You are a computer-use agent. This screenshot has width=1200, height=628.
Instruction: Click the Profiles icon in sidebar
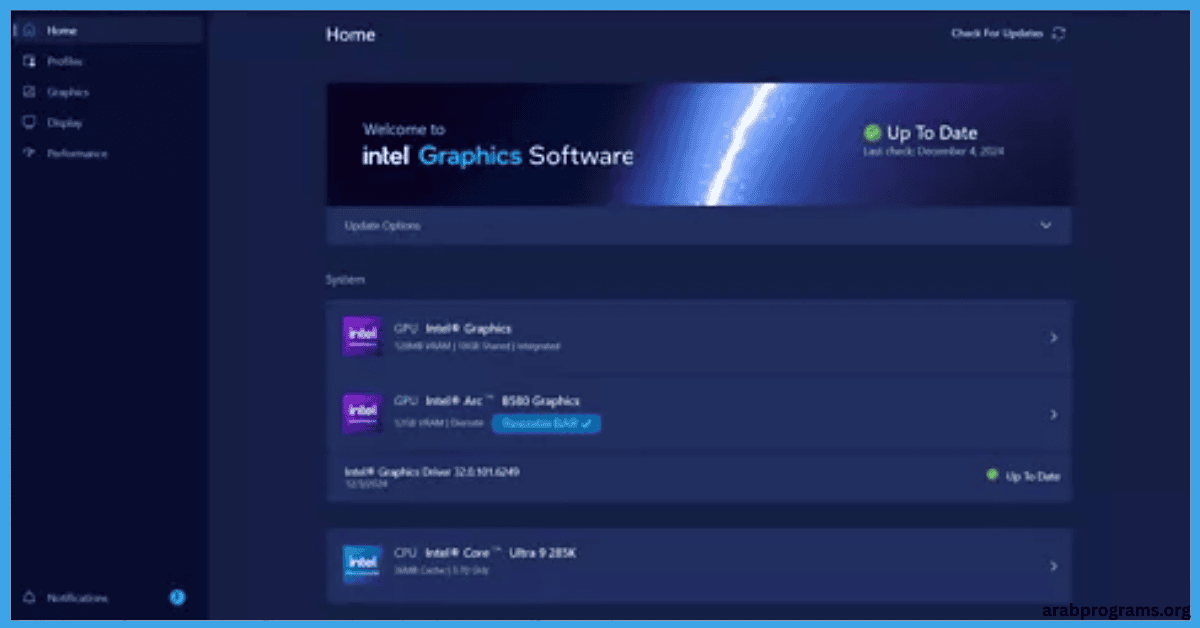click(x=29, y=61)
